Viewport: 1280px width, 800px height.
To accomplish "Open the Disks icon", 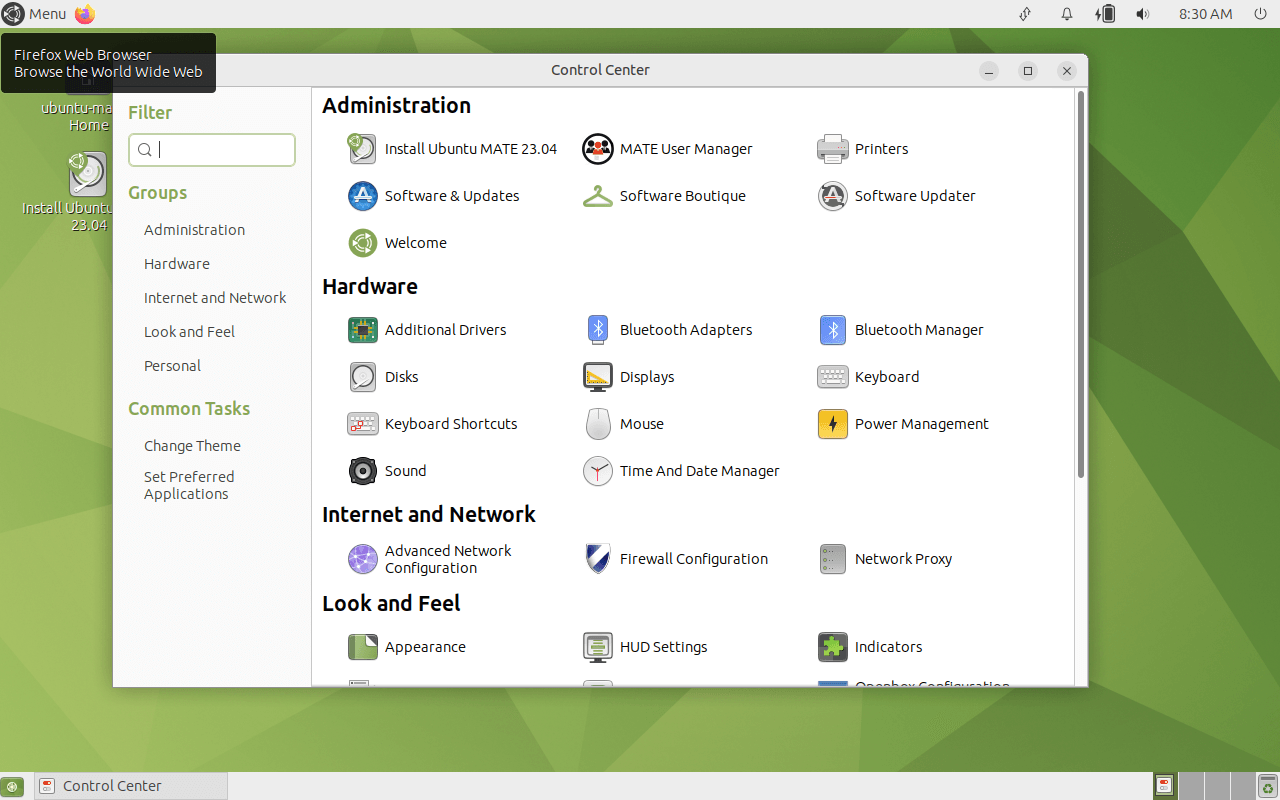I will (362, 377).
